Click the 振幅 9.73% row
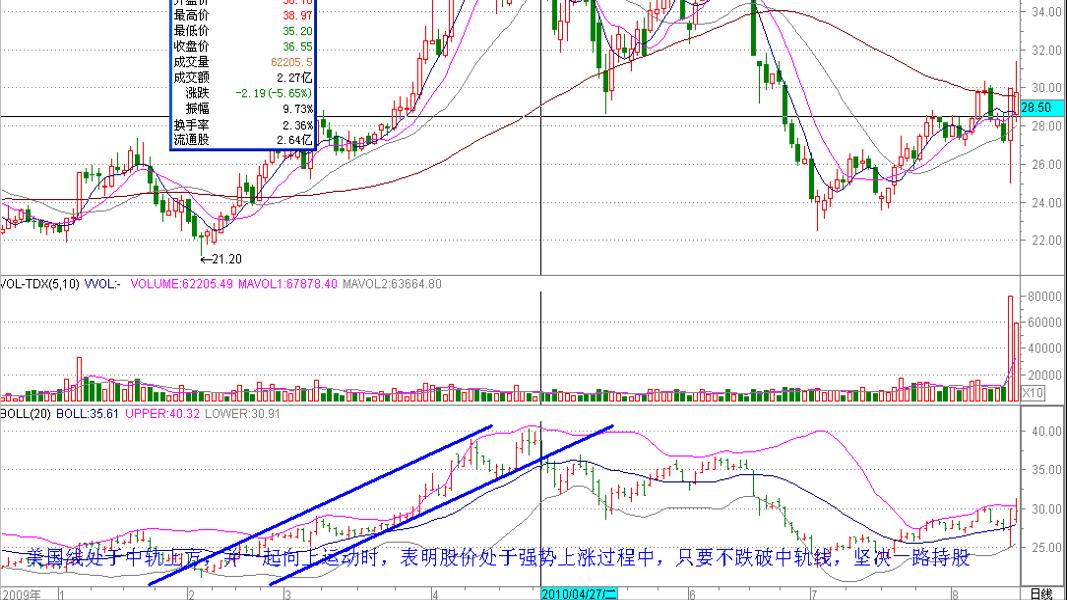The height and width of the screenshot is (600, 1067). 243,108
